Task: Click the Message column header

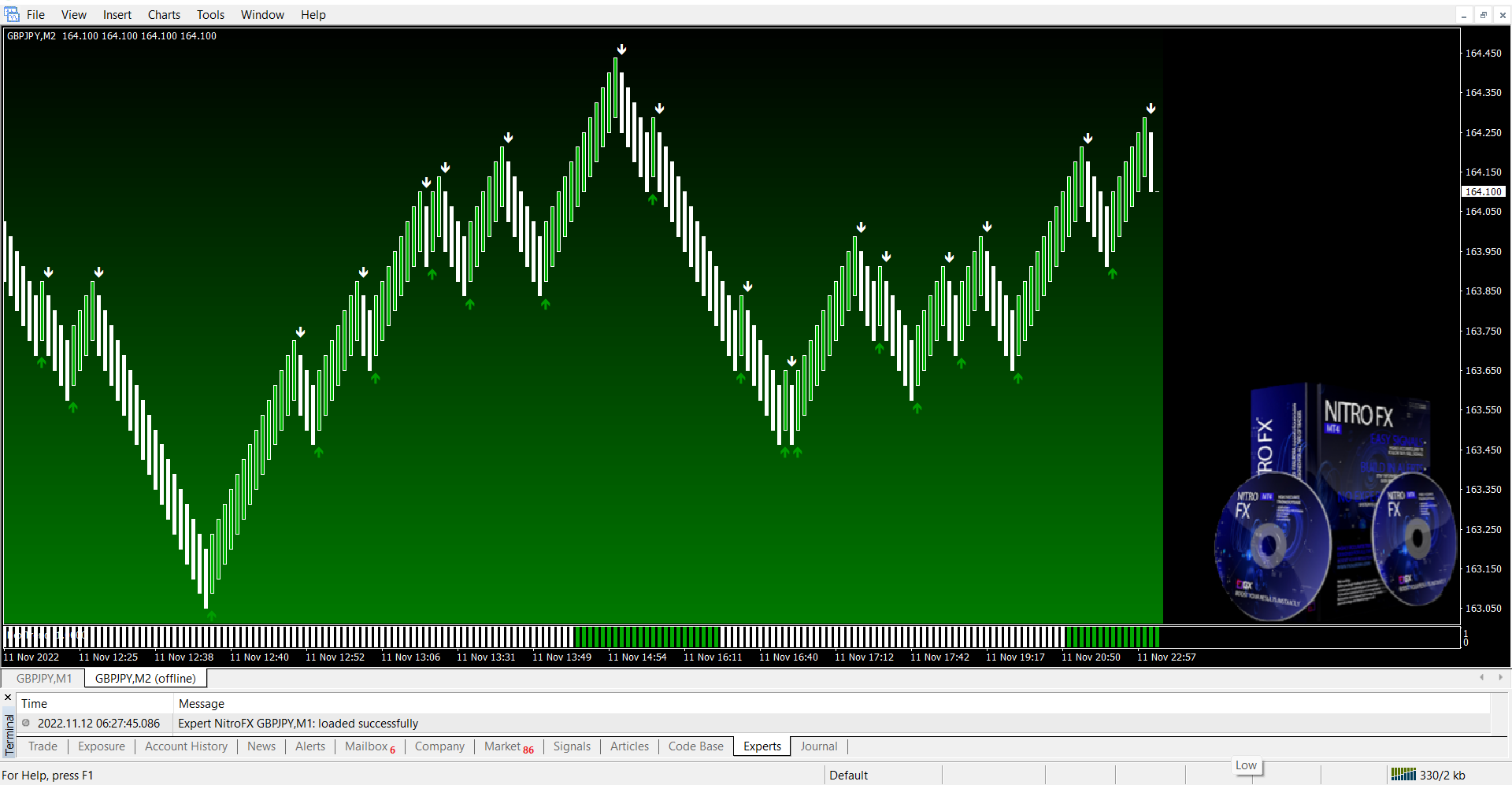Action: point(202,703)
